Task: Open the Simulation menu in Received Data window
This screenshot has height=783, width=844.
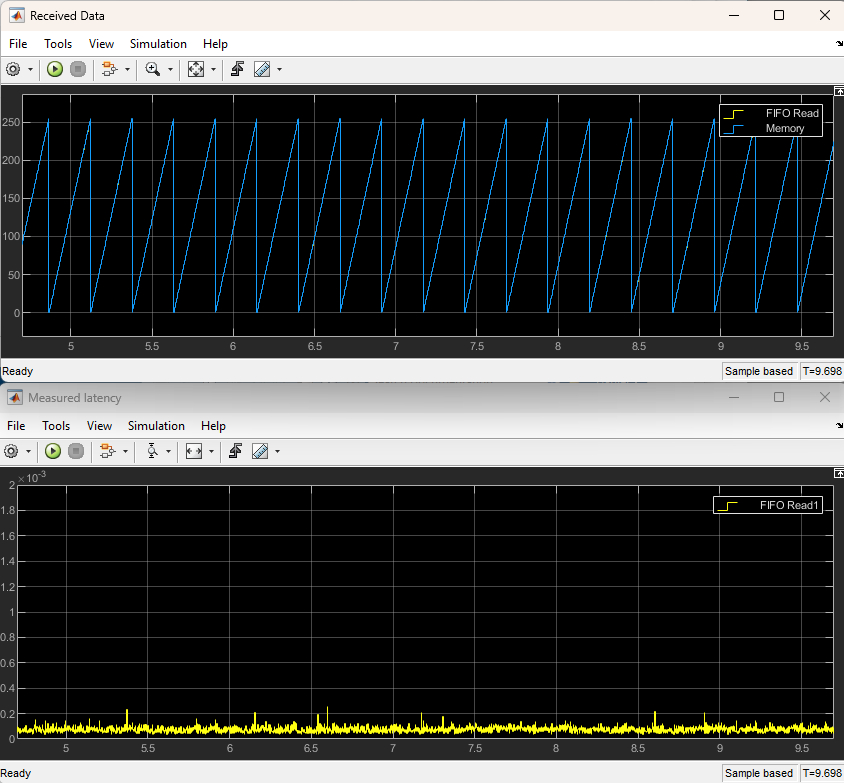Action: click(158, 44)
